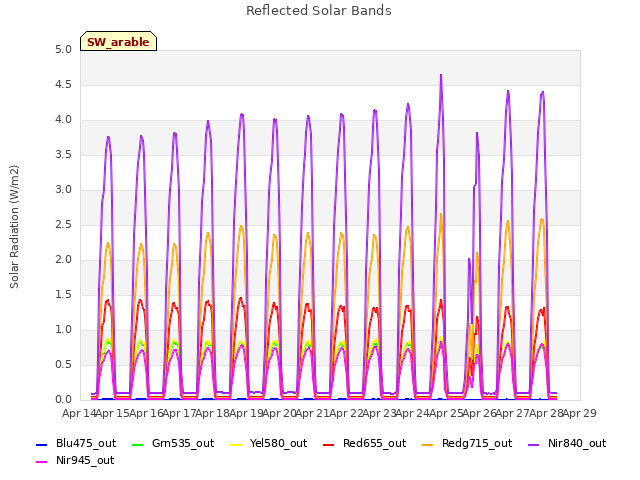Screen dimensions: 640x480
Task: Click the Redg715 orange peak on Apr 19
Action: 241,226
